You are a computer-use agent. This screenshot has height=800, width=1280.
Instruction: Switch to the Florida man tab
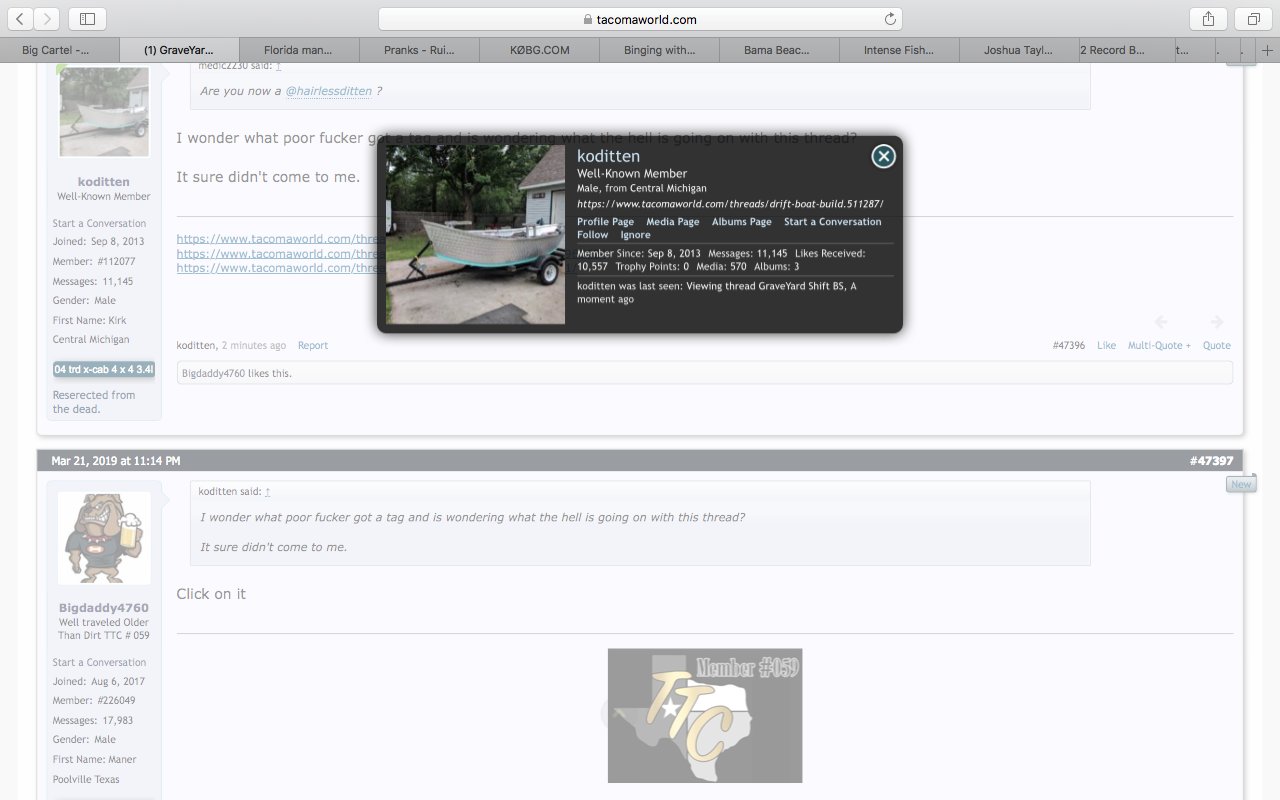click(299, 50)
